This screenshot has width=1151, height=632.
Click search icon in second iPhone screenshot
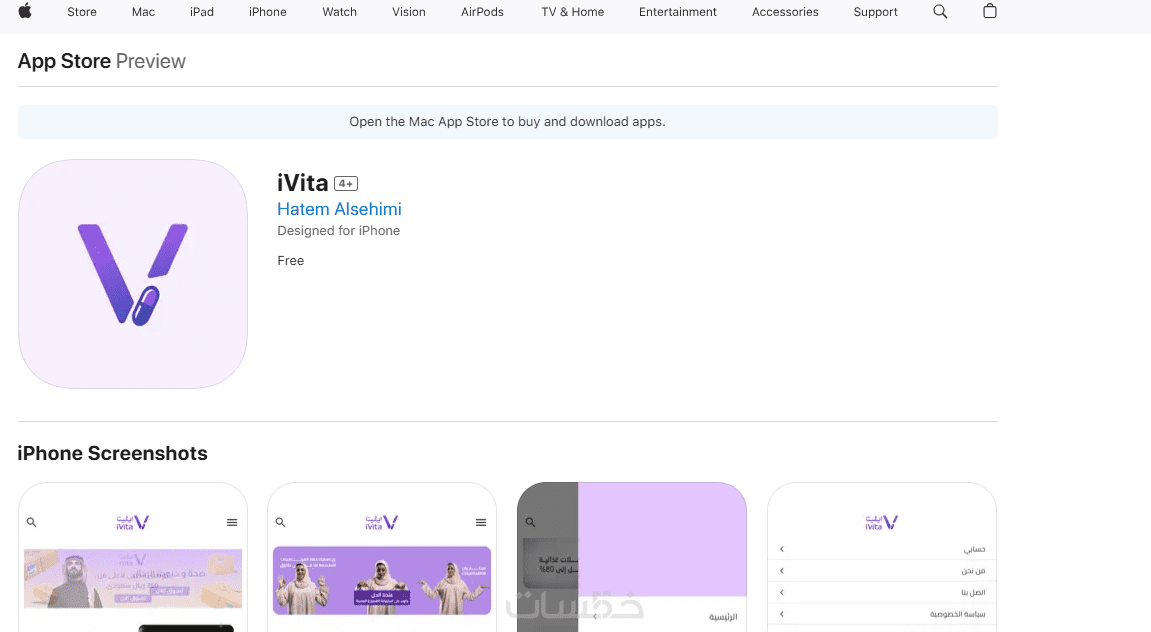point(280,522)
